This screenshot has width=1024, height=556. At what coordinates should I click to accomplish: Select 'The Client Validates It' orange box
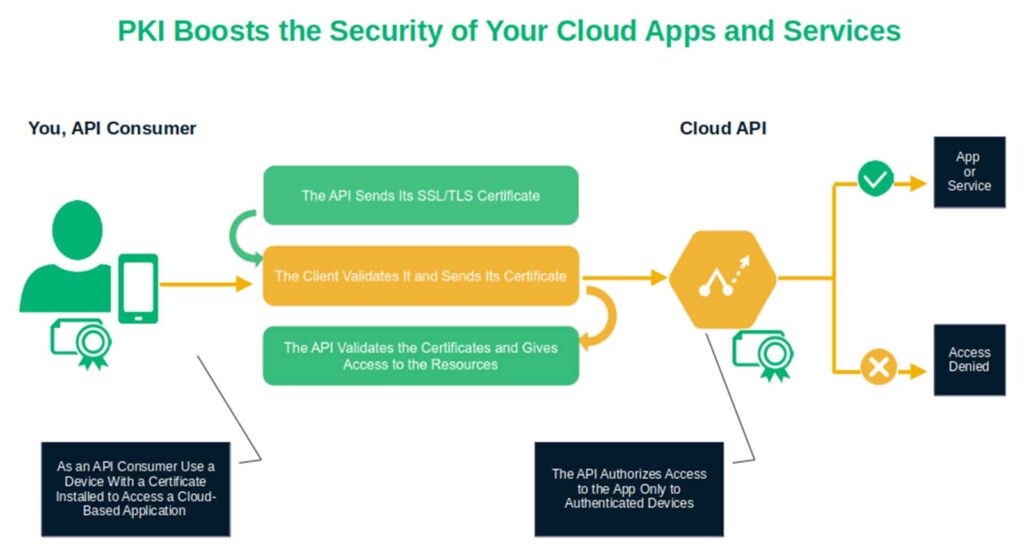(421, 276)
